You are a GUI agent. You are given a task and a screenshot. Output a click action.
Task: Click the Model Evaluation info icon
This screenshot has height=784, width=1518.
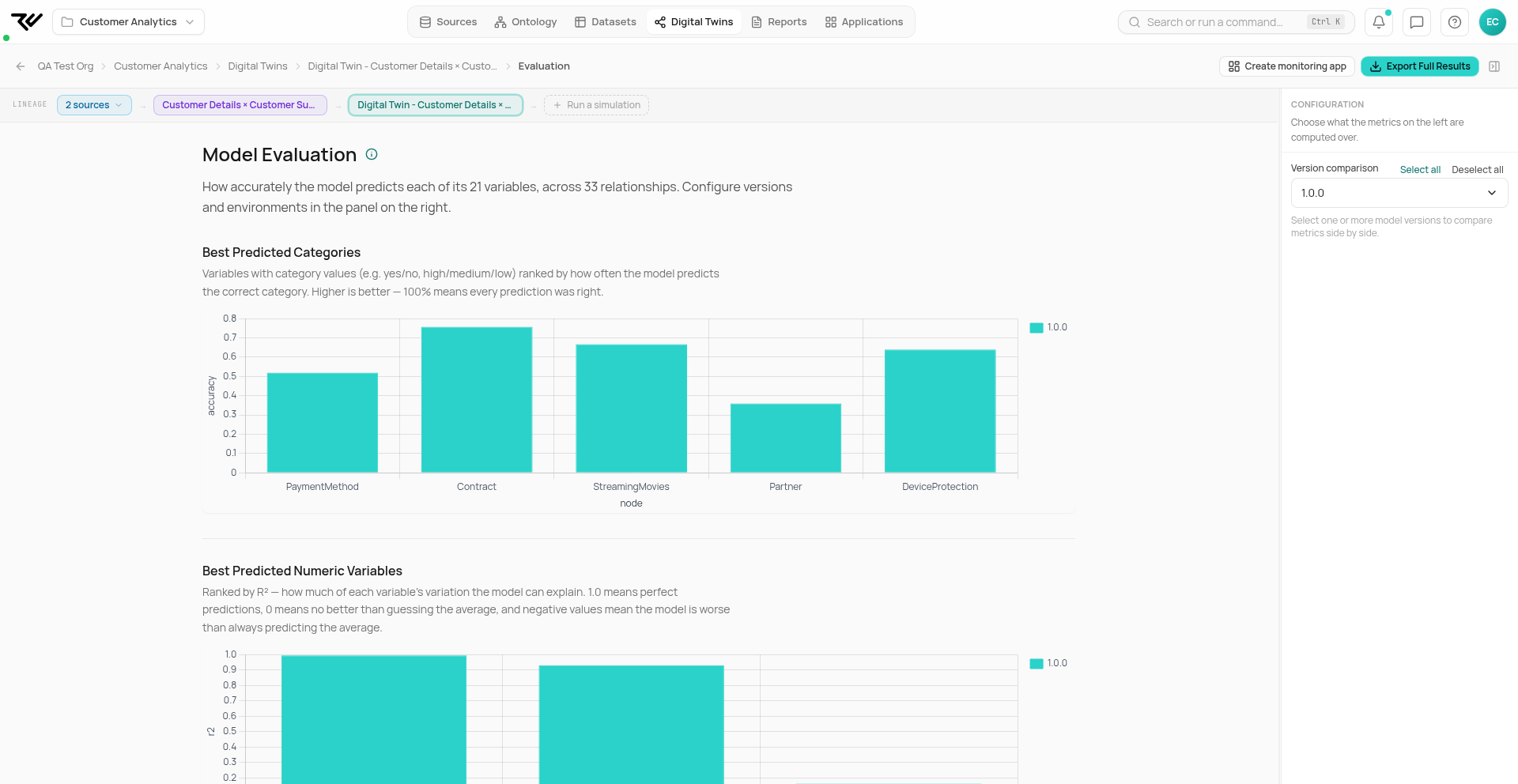[x=372, y=154]
